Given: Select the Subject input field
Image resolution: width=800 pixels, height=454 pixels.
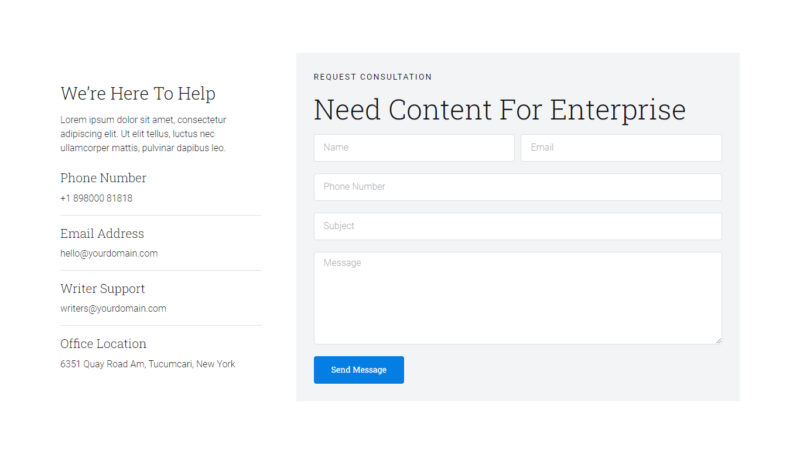Looking at the screenshot, I should (517, 226).
